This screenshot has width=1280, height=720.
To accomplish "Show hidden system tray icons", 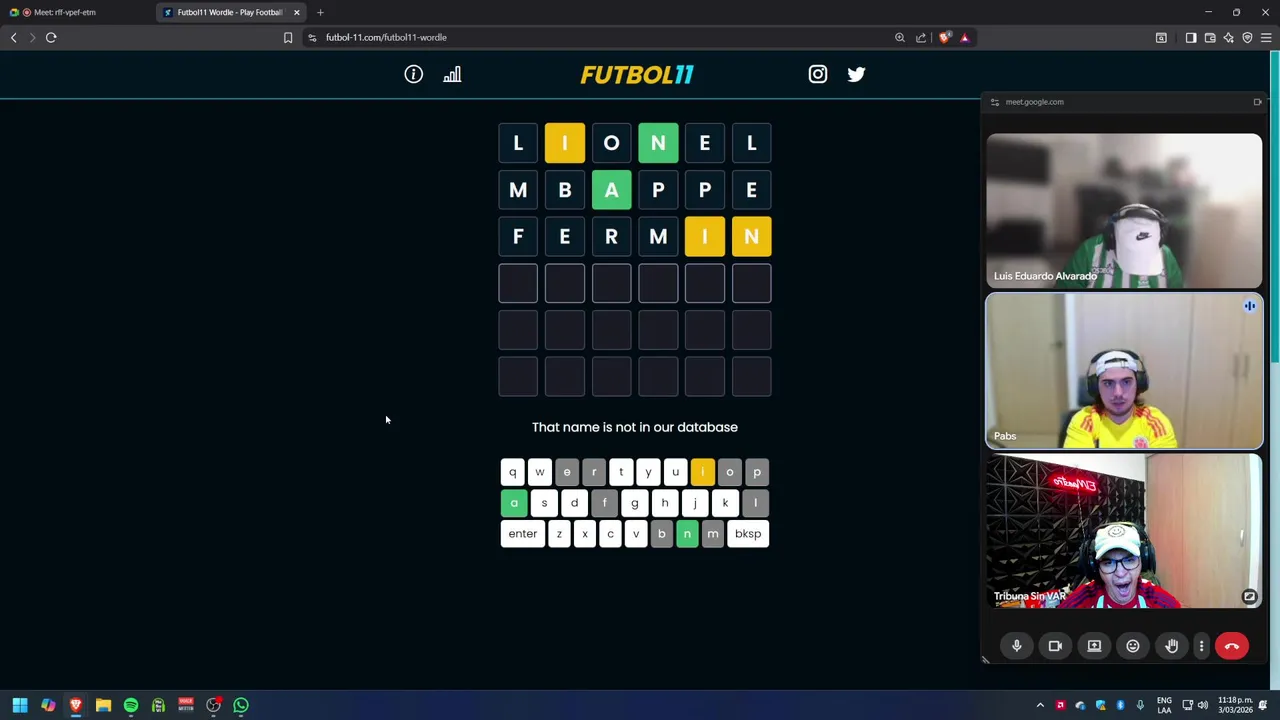I will [1040, 705].
